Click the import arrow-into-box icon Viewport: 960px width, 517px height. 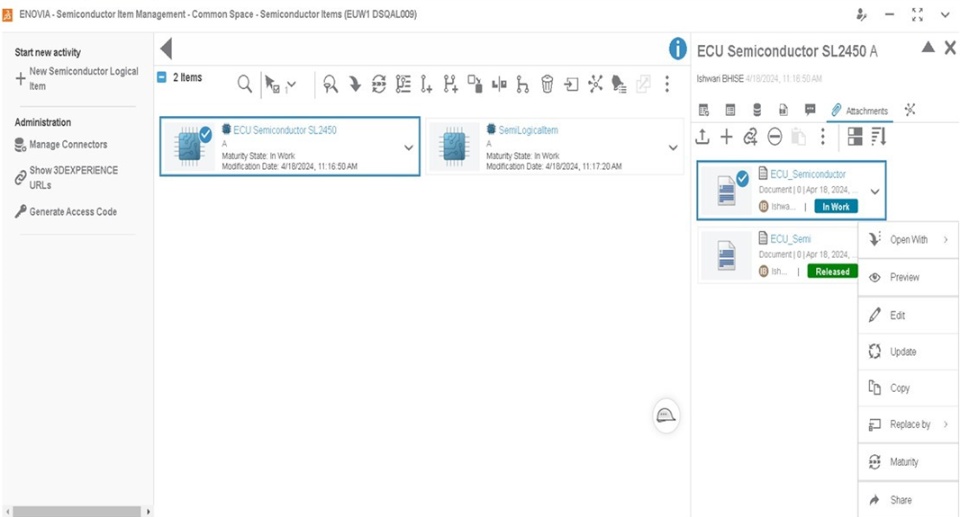click(x=571, y=84)
